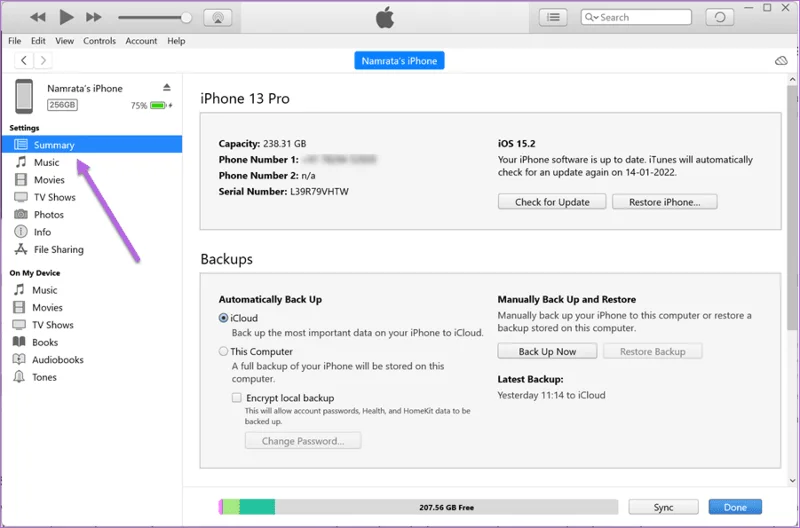Click the Namrata's iPhone blue device button
Image resolution: width=800 pixels, height=528 pixels.
[399, 61]
